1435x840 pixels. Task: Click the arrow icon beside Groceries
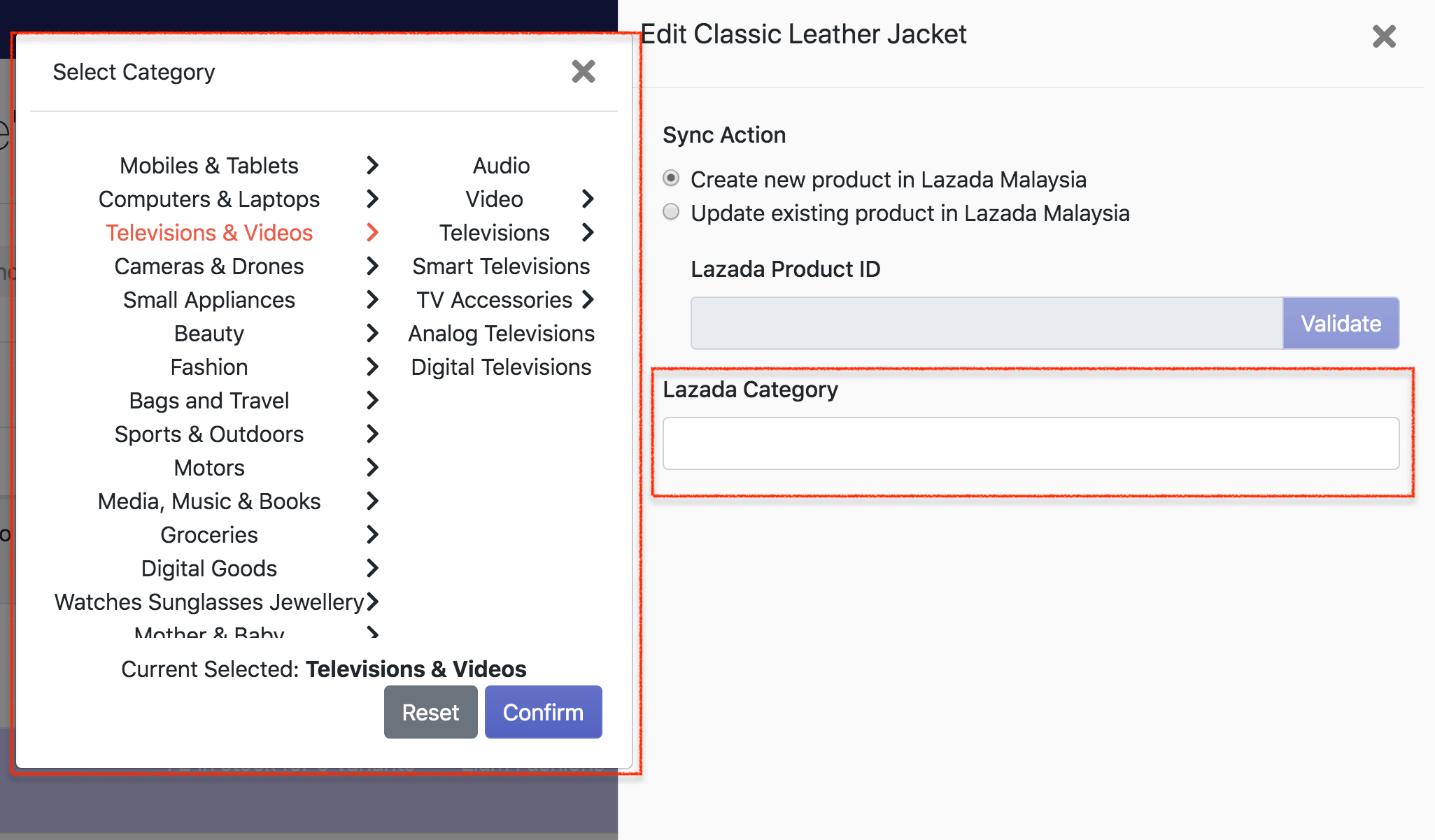point(372,535)
